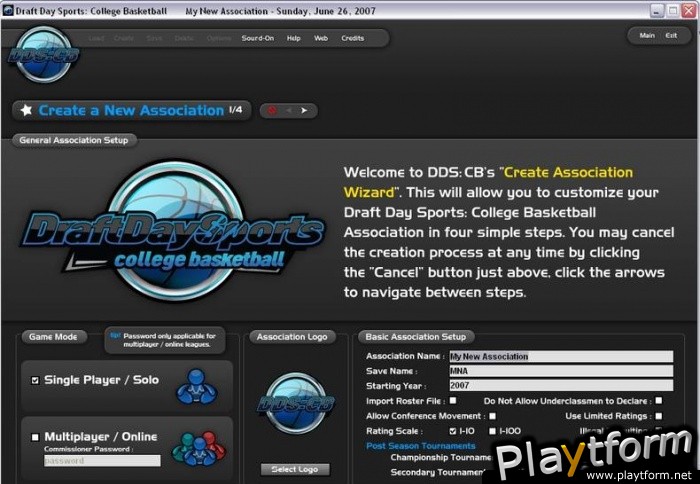Click the red Cancel icon beside wizard title
This screenshot has height=484, width=700.
click(x=272, y=110)
